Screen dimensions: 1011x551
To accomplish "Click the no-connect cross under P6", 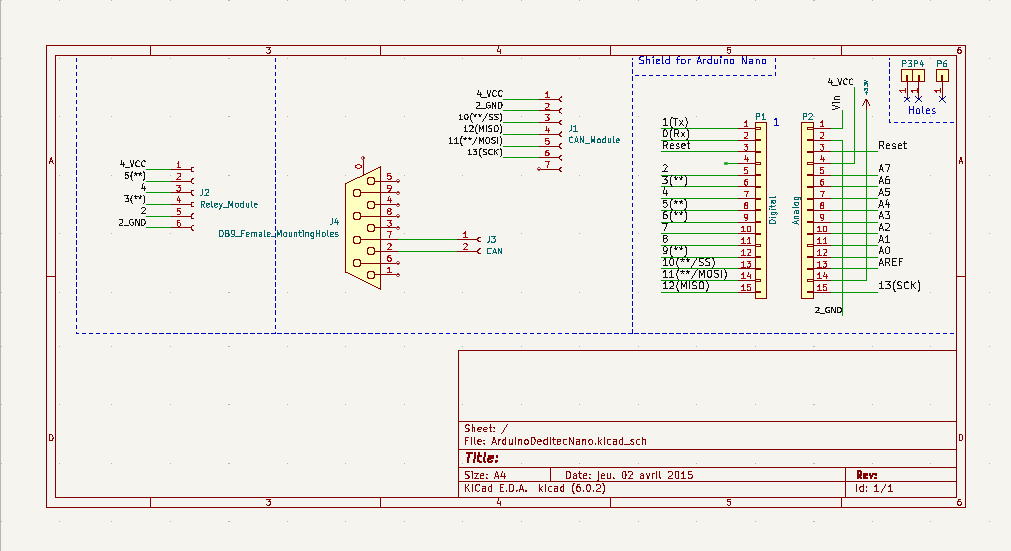I will click(x=942, y=99).
